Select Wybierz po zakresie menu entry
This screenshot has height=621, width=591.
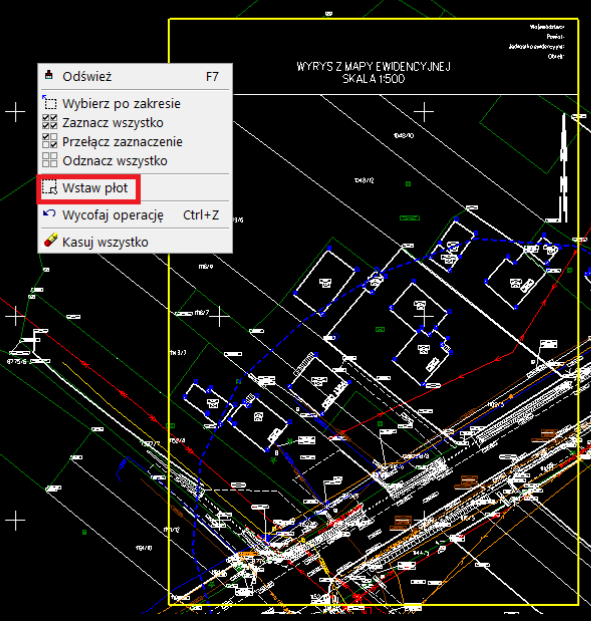(135, 103)
